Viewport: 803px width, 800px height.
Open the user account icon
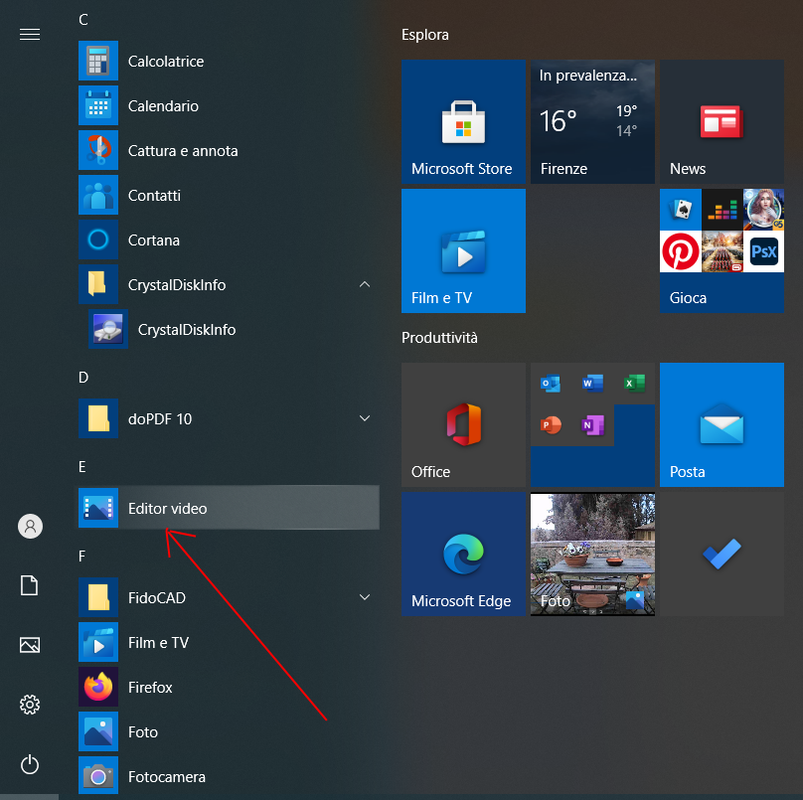30,526
